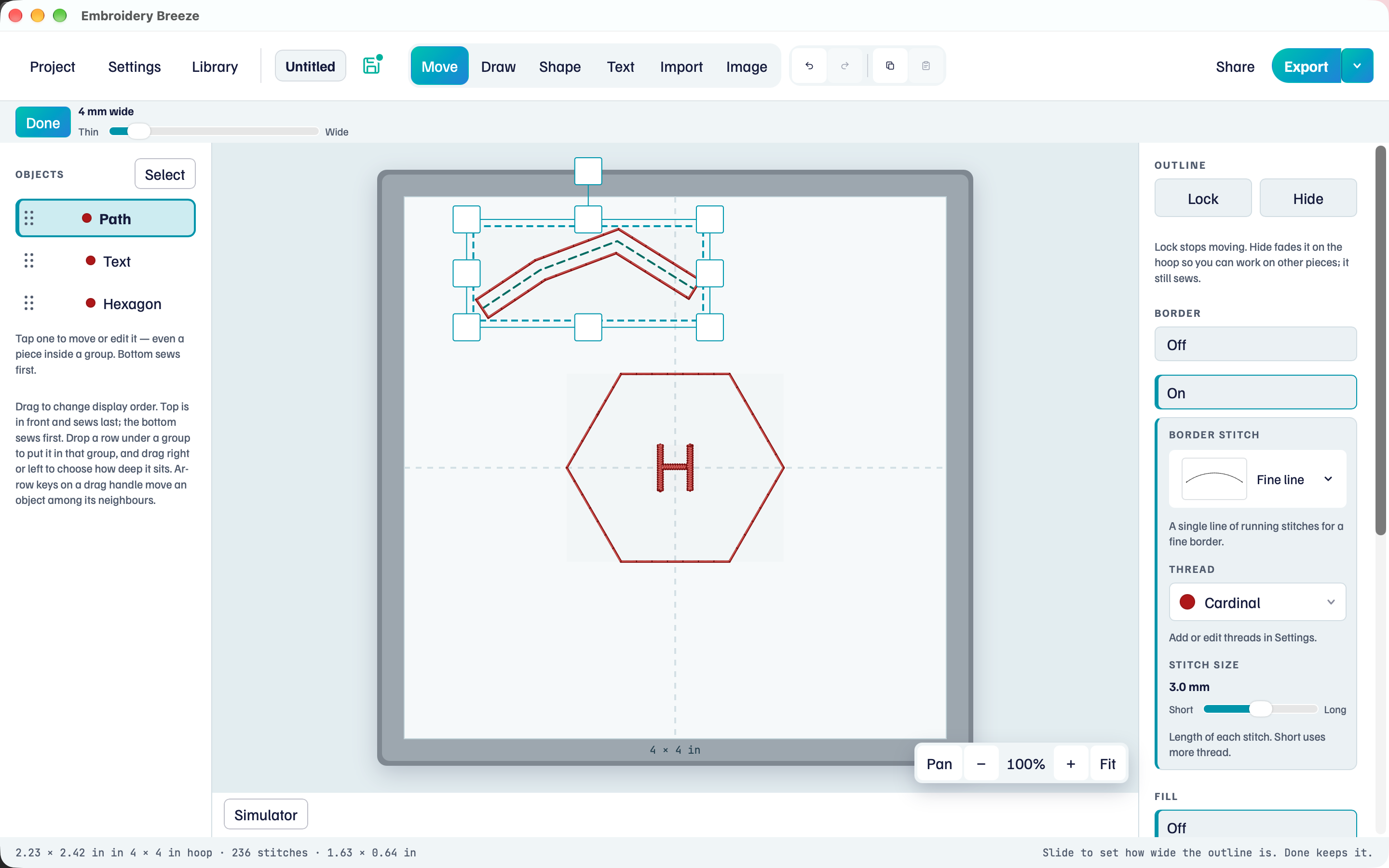Click the Share button

click(1235, 67)
